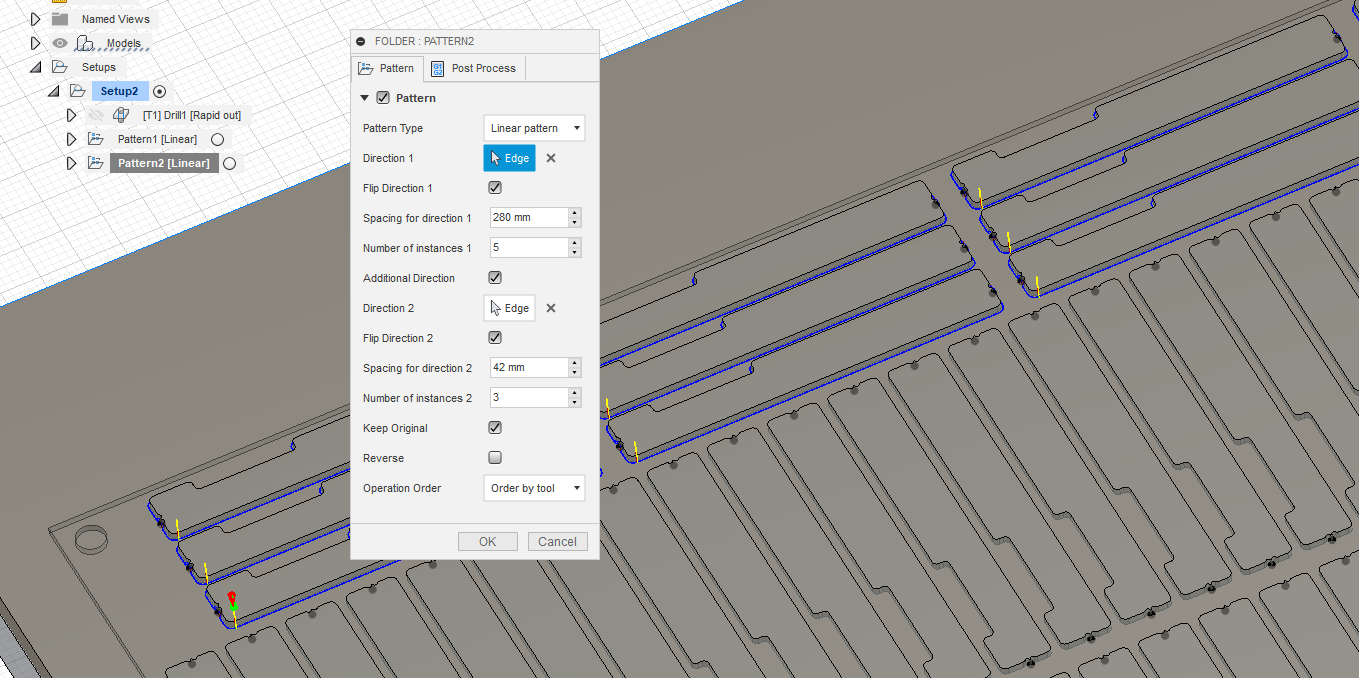
Task: Clear the Direction 2 edge selection
Action: click(x=551, y=308)
